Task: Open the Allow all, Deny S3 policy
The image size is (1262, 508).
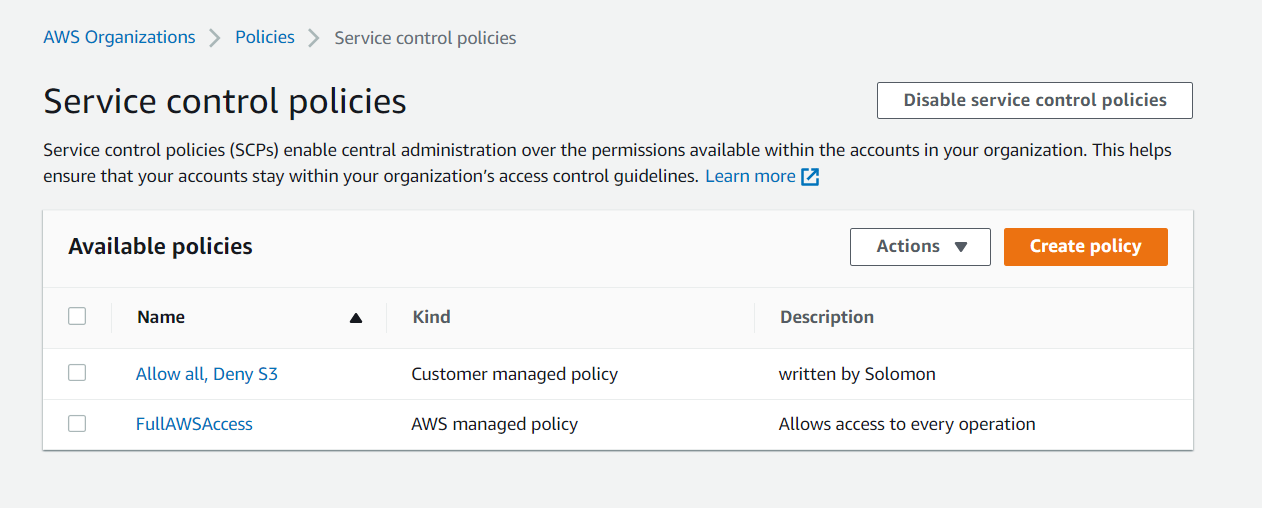Action: pos(207,374)
